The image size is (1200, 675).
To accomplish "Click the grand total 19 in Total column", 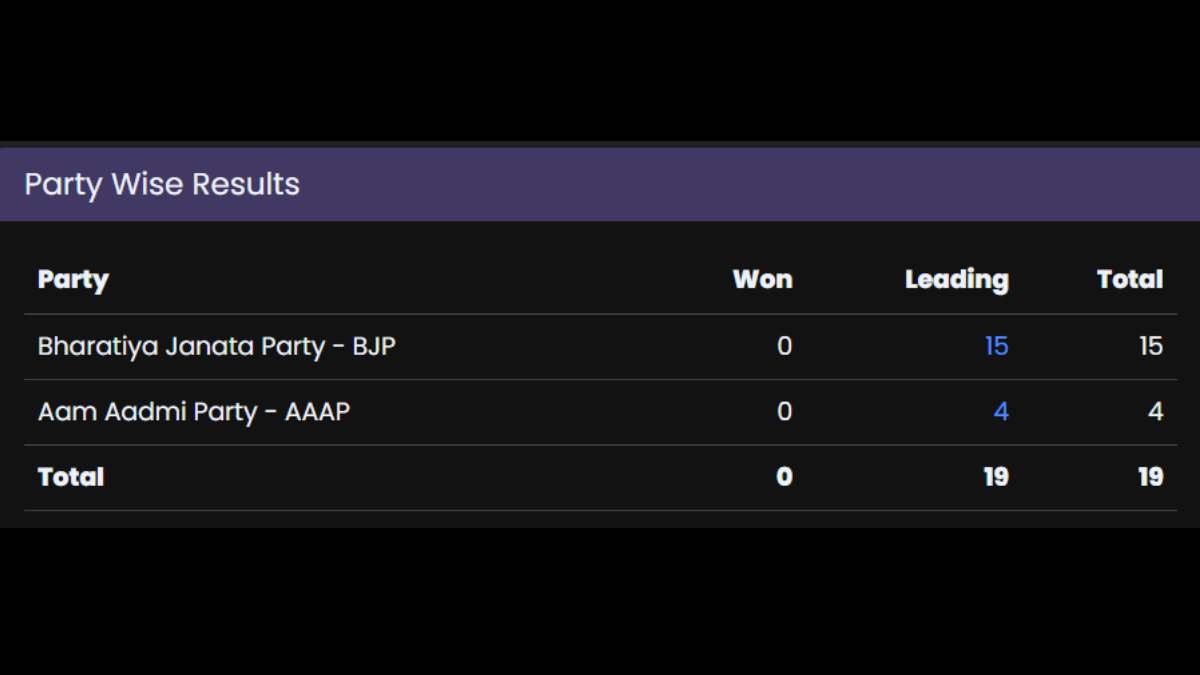I will point(1150,477).
